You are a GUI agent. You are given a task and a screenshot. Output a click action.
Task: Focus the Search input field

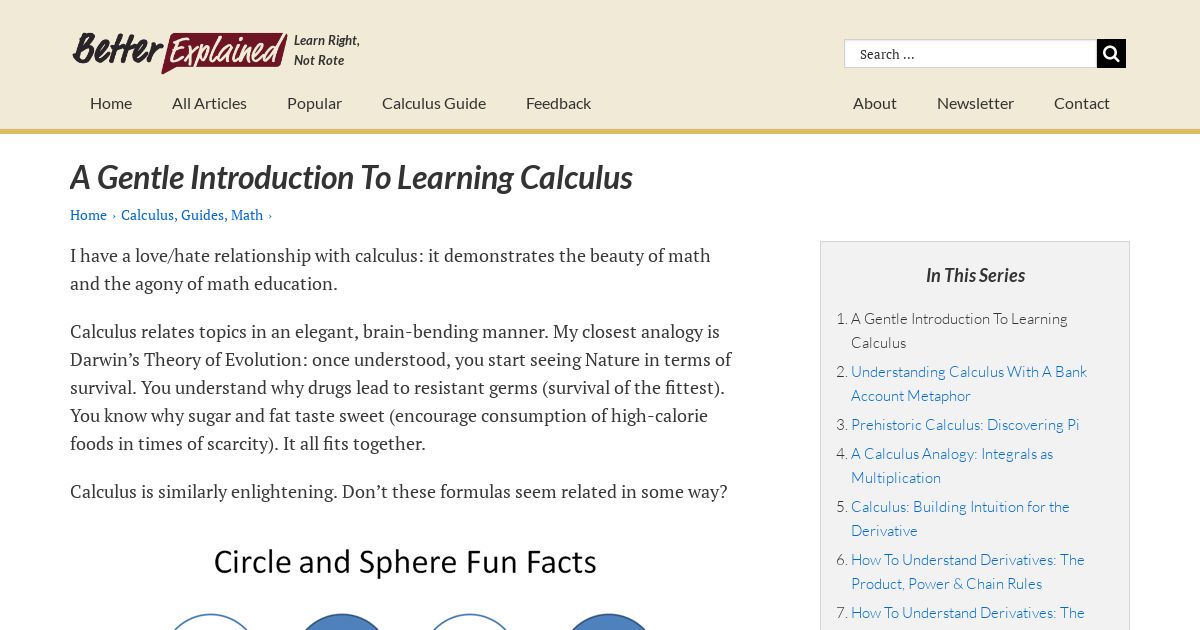(970, 54)
